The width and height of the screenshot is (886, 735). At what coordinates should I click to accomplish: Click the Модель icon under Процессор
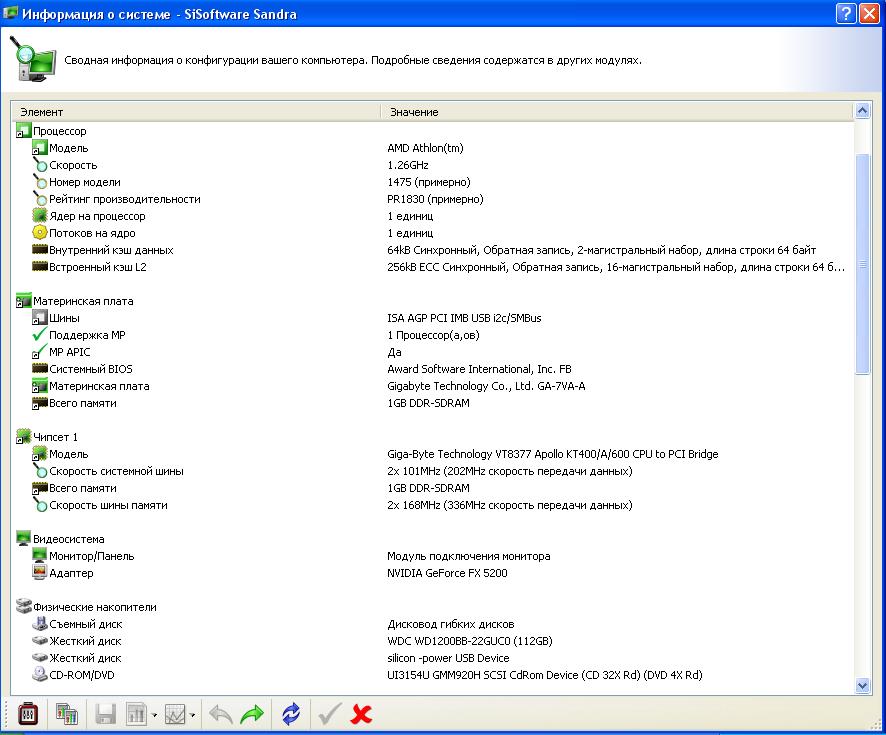pos(39,148)
